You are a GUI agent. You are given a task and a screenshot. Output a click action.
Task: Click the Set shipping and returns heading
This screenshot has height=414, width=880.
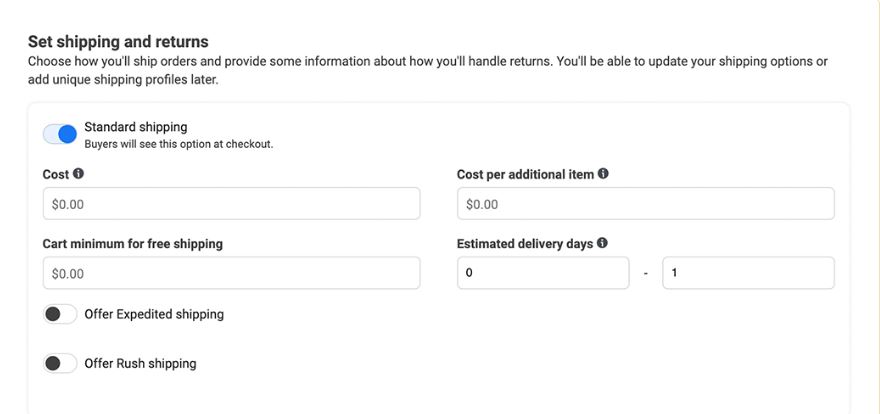point(118,42)
